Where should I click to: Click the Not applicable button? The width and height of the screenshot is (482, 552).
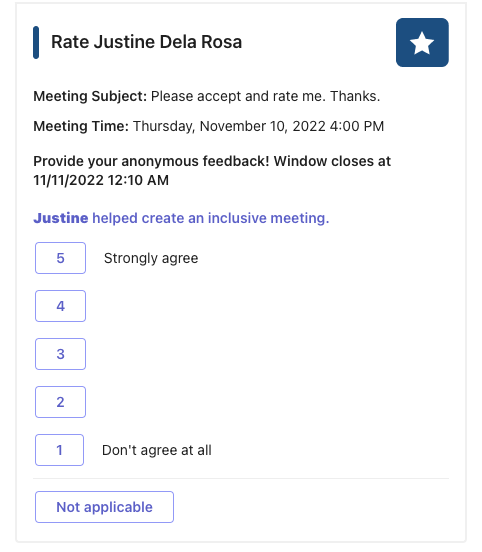104,507
